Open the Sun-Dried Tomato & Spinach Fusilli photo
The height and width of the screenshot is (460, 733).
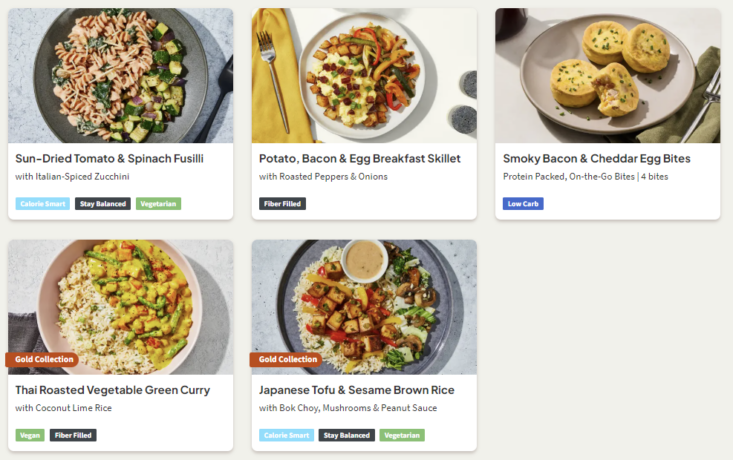tap(120, 76)
